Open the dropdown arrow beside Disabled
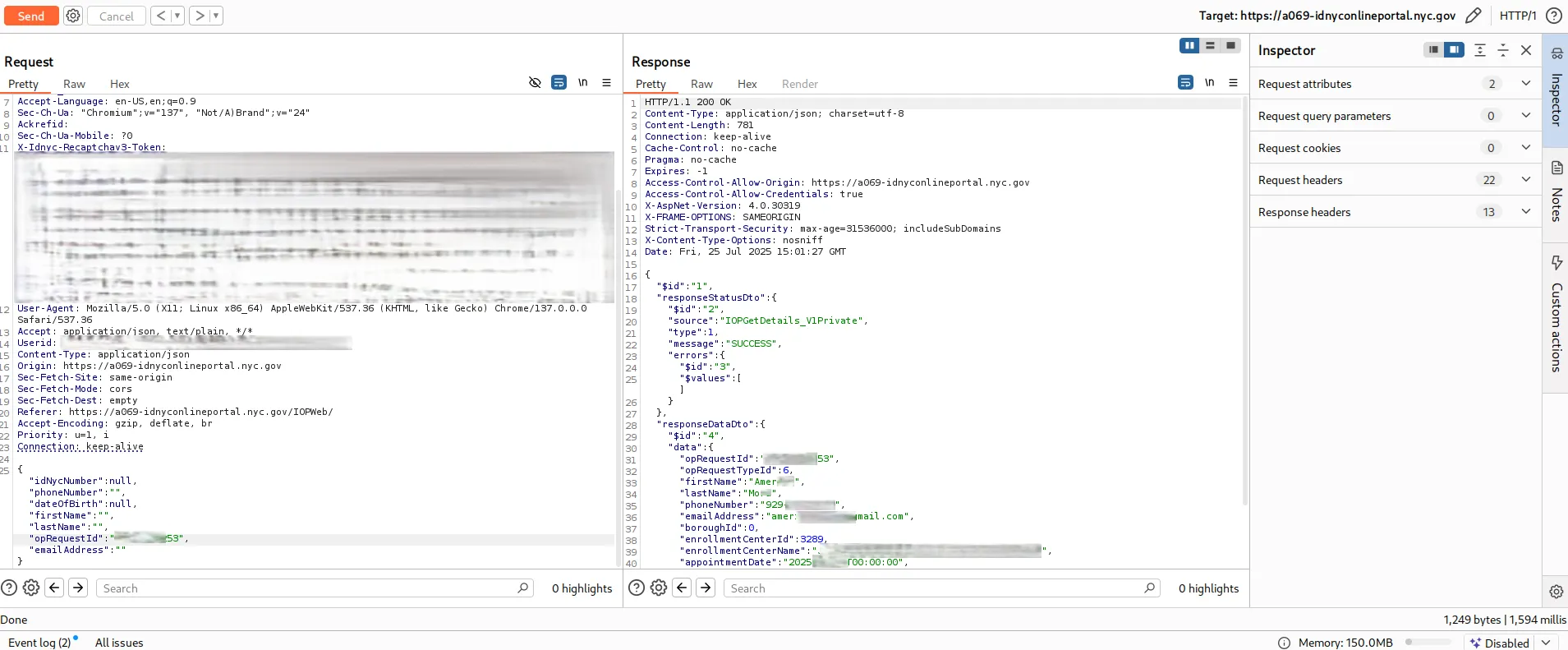 (1546, 643)
